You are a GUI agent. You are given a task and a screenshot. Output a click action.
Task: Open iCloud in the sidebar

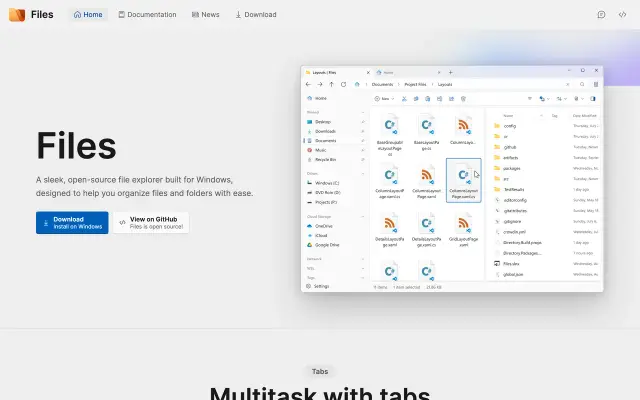click(x=335, y=236)
